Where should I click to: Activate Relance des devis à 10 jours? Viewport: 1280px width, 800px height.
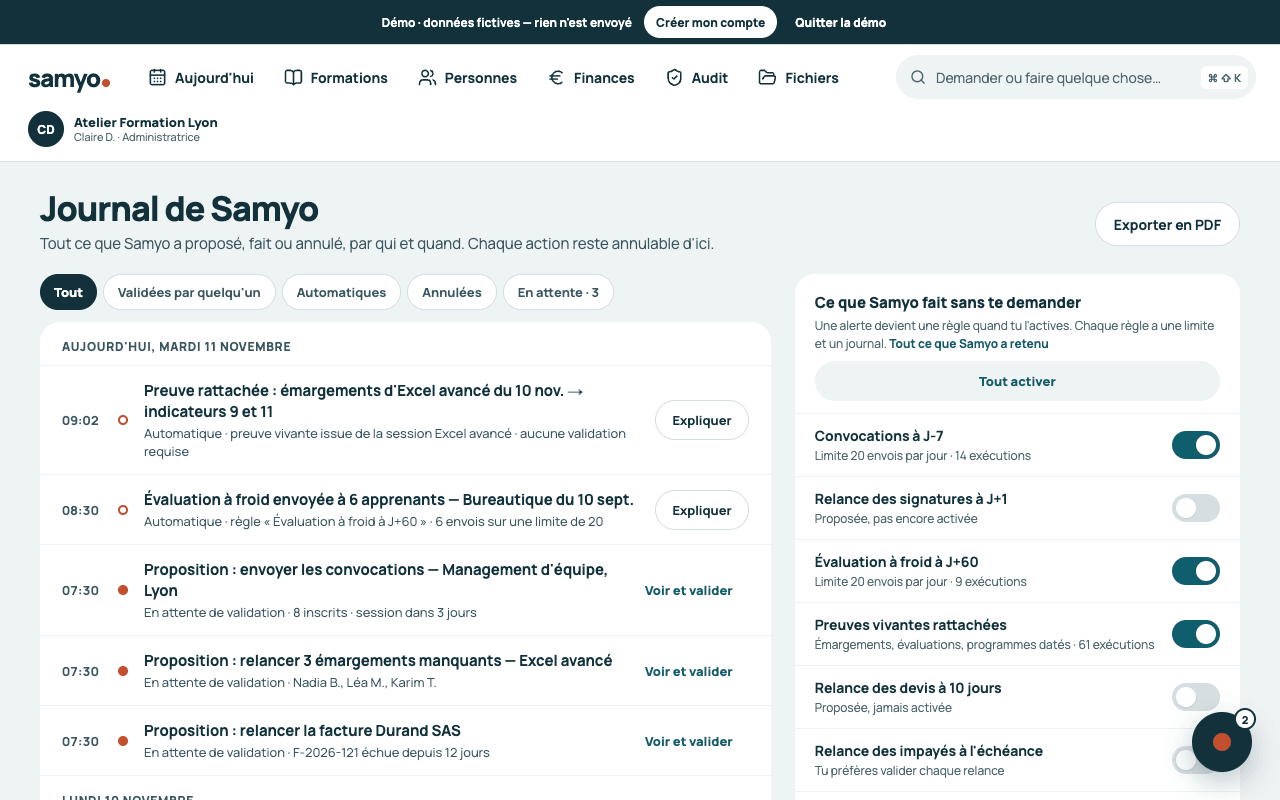tap(1196, 697)
